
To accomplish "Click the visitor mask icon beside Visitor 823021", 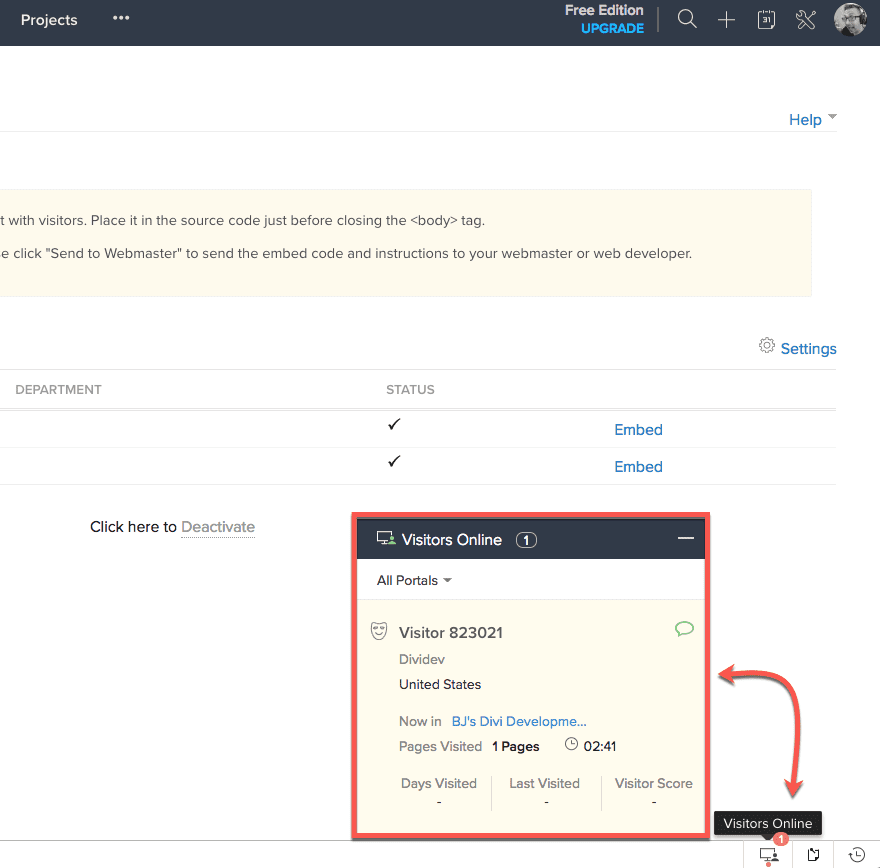I will [379, 630].
